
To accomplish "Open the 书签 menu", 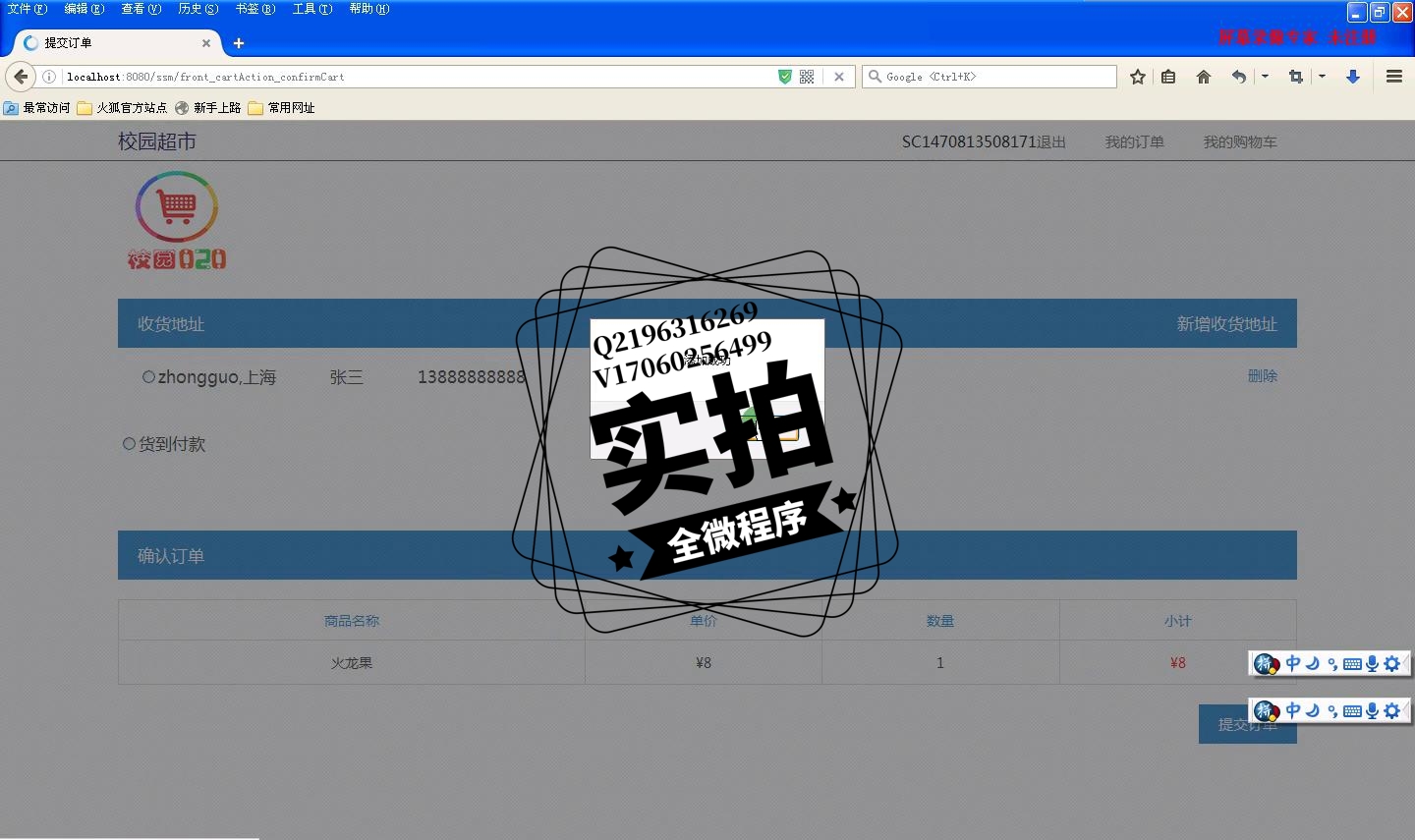I will tap(255, 9).
